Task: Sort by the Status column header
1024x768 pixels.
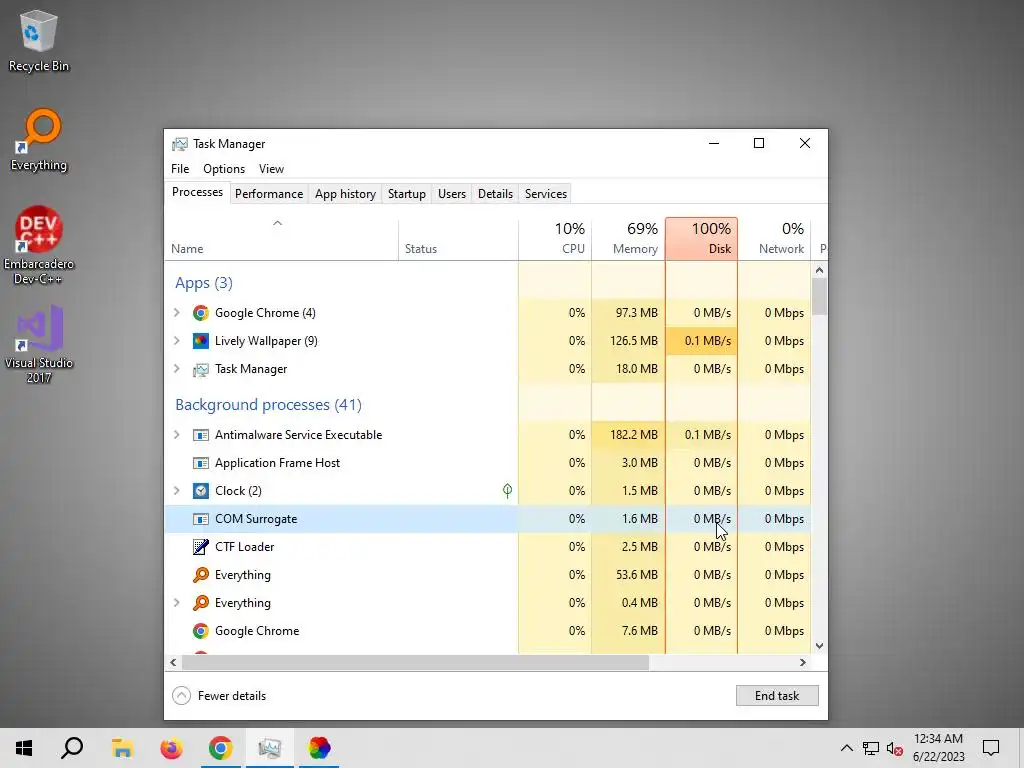Action: tap(458, 240)
